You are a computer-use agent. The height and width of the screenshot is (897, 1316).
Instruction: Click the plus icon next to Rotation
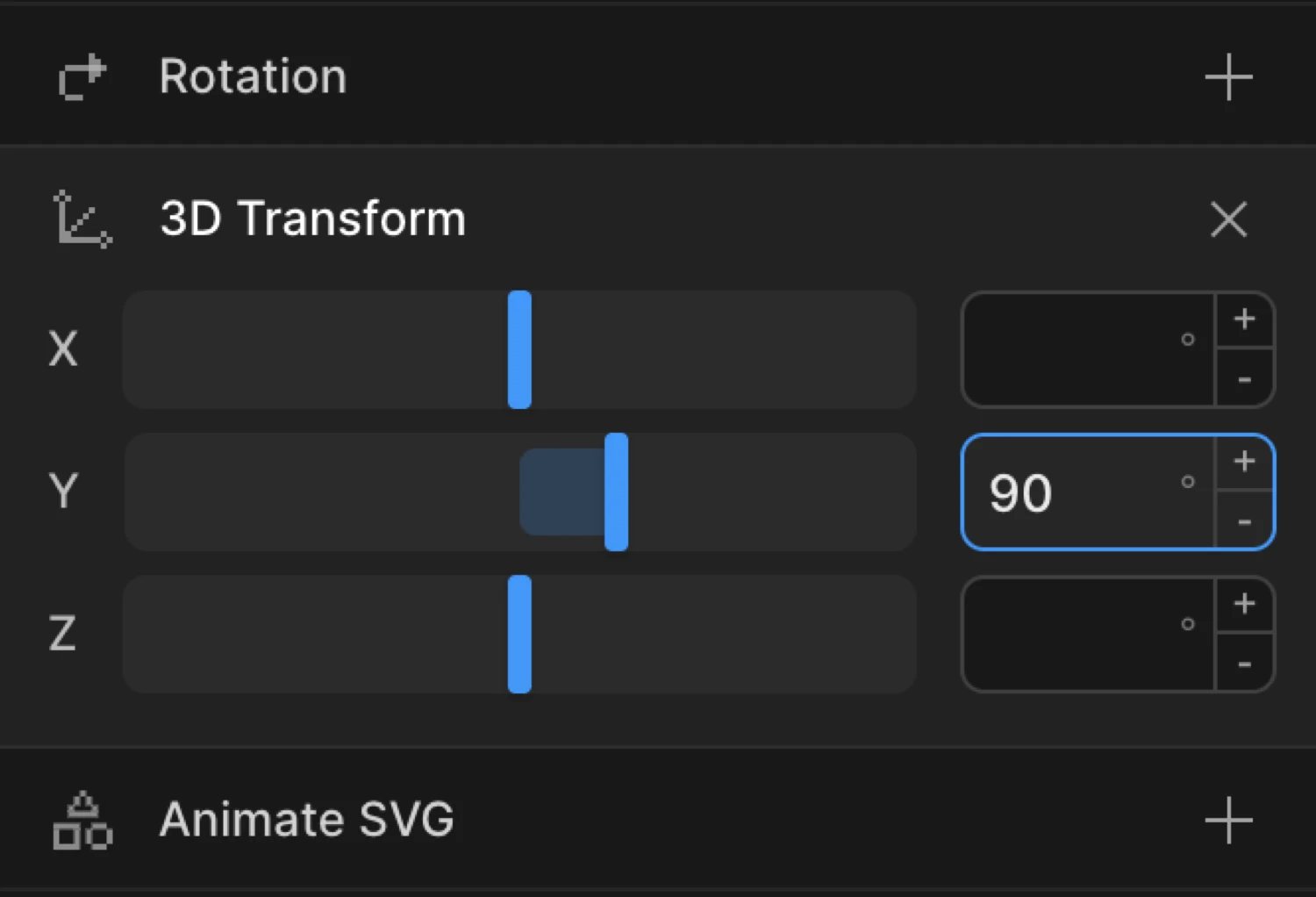1227,77
